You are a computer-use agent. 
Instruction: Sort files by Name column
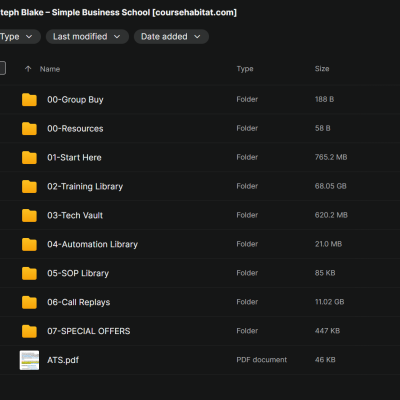click(x=50, y=69)
